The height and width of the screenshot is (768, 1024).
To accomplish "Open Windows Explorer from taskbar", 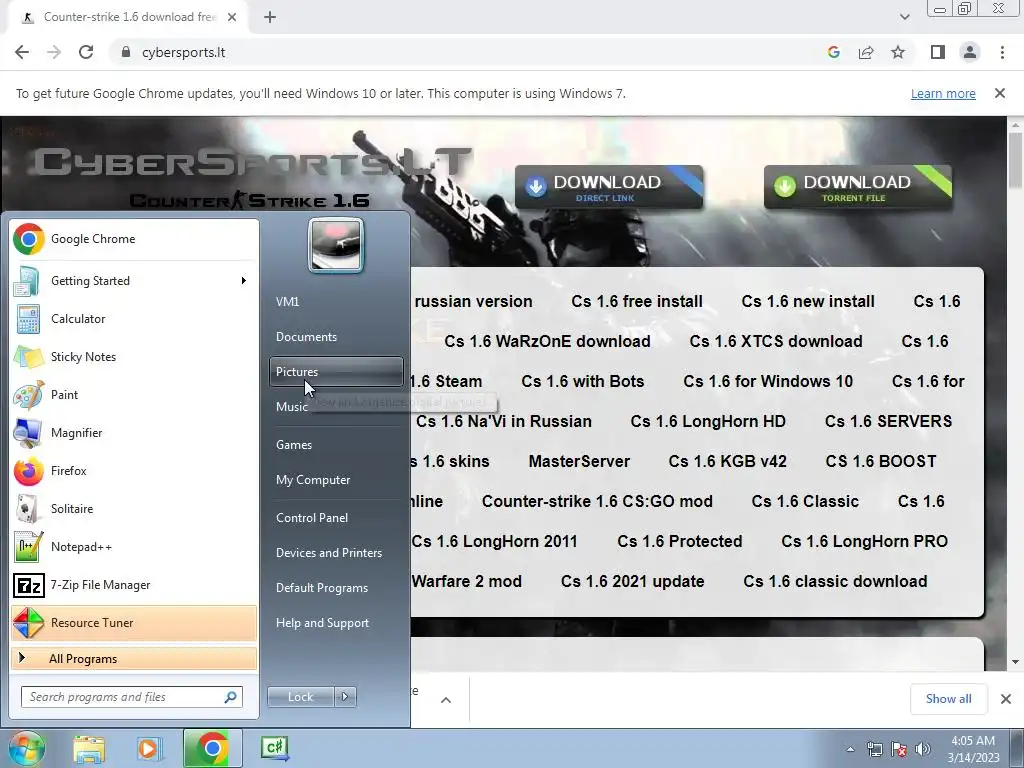I will pos(89,748).
